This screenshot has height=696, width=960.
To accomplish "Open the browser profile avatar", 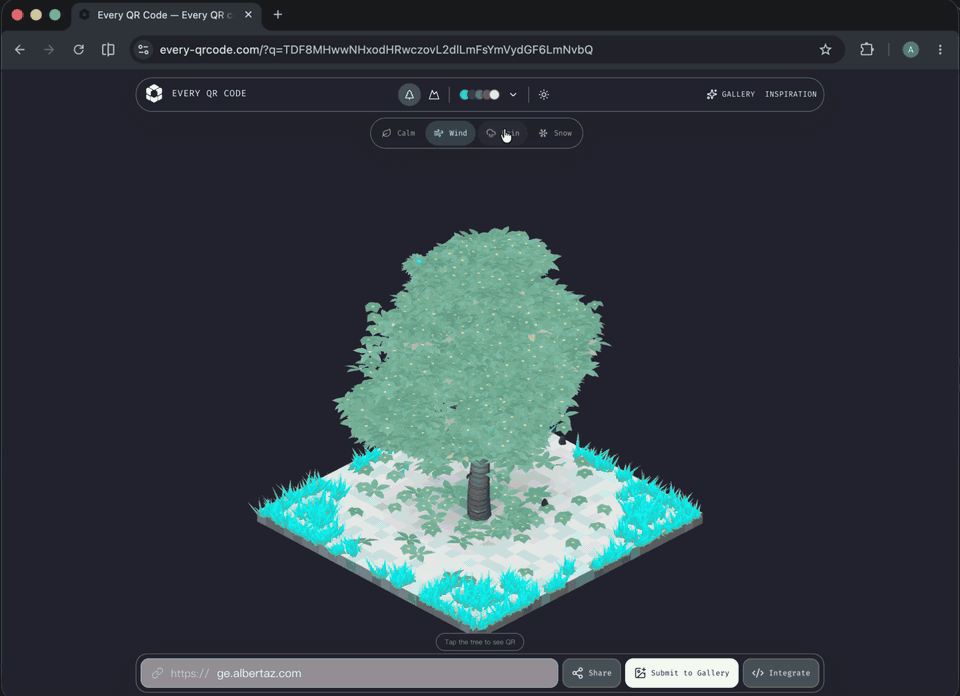I will point(910,50).
